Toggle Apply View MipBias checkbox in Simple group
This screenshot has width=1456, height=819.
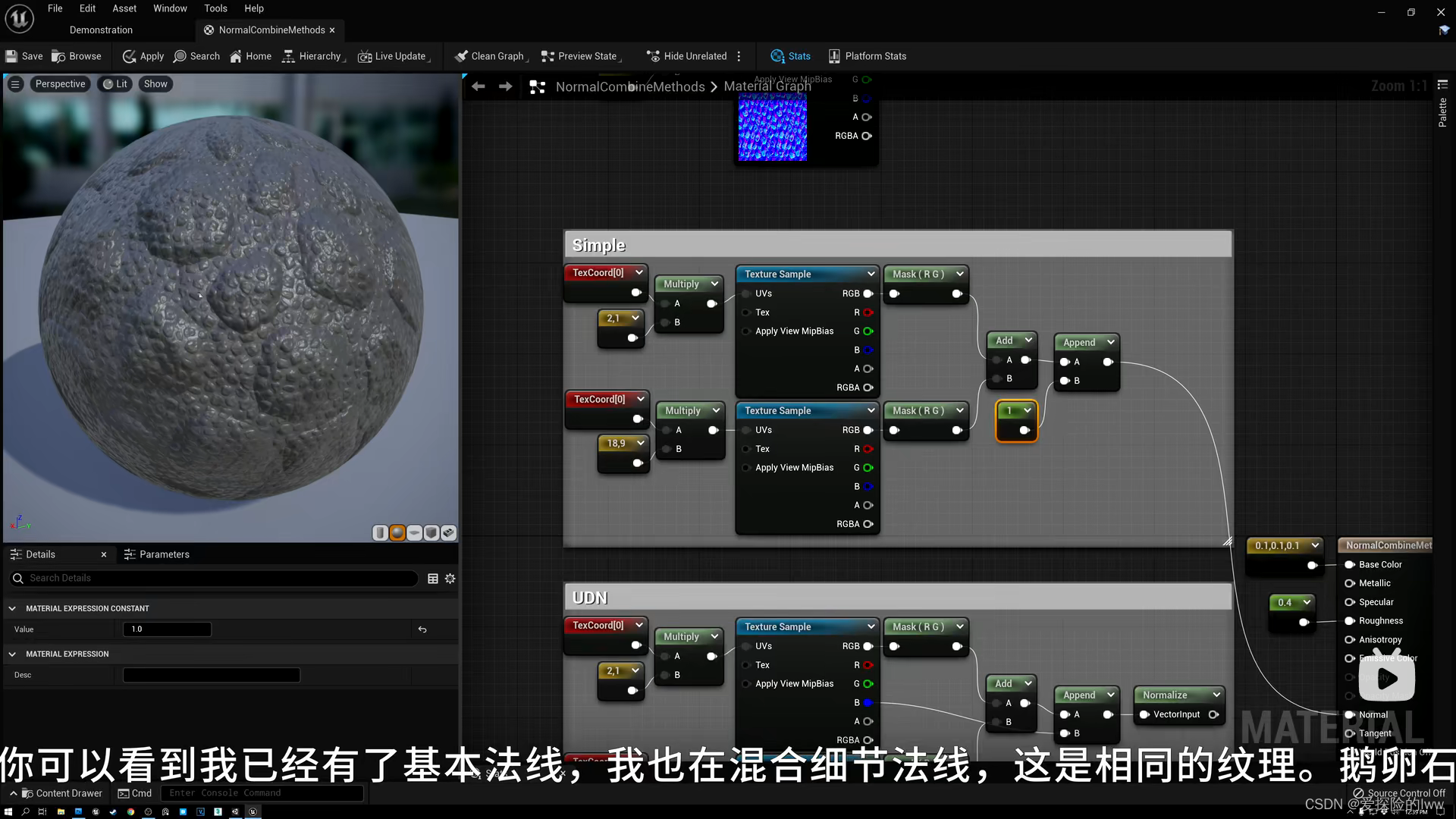pos(746,331)
